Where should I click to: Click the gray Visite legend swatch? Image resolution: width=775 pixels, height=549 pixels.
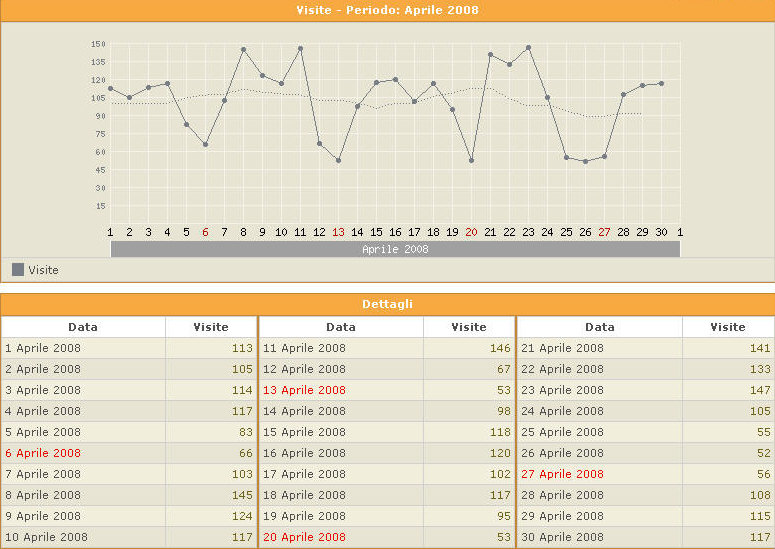(18, 269)
